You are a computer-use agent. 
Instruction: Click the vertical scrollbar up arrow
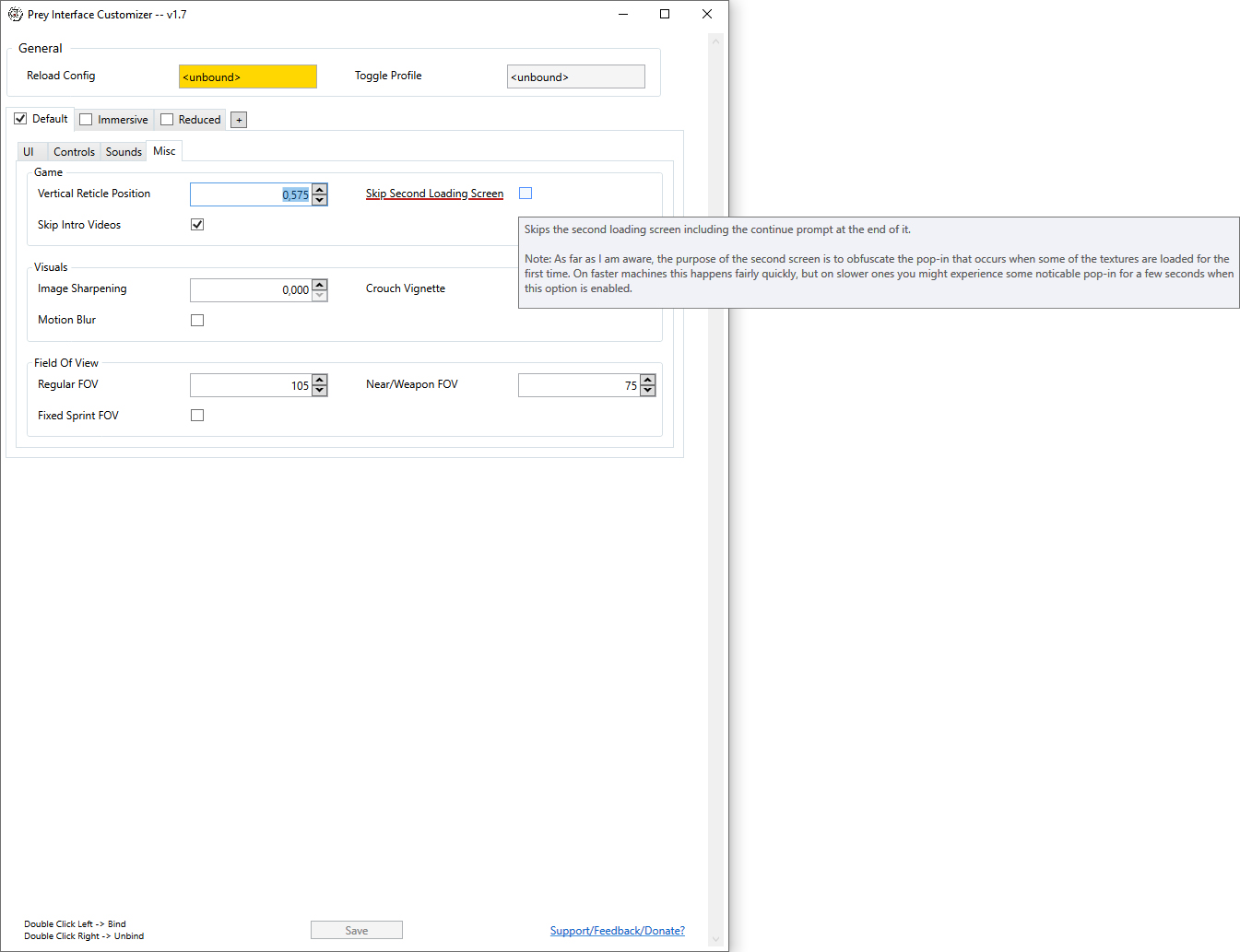coord(715,41)
